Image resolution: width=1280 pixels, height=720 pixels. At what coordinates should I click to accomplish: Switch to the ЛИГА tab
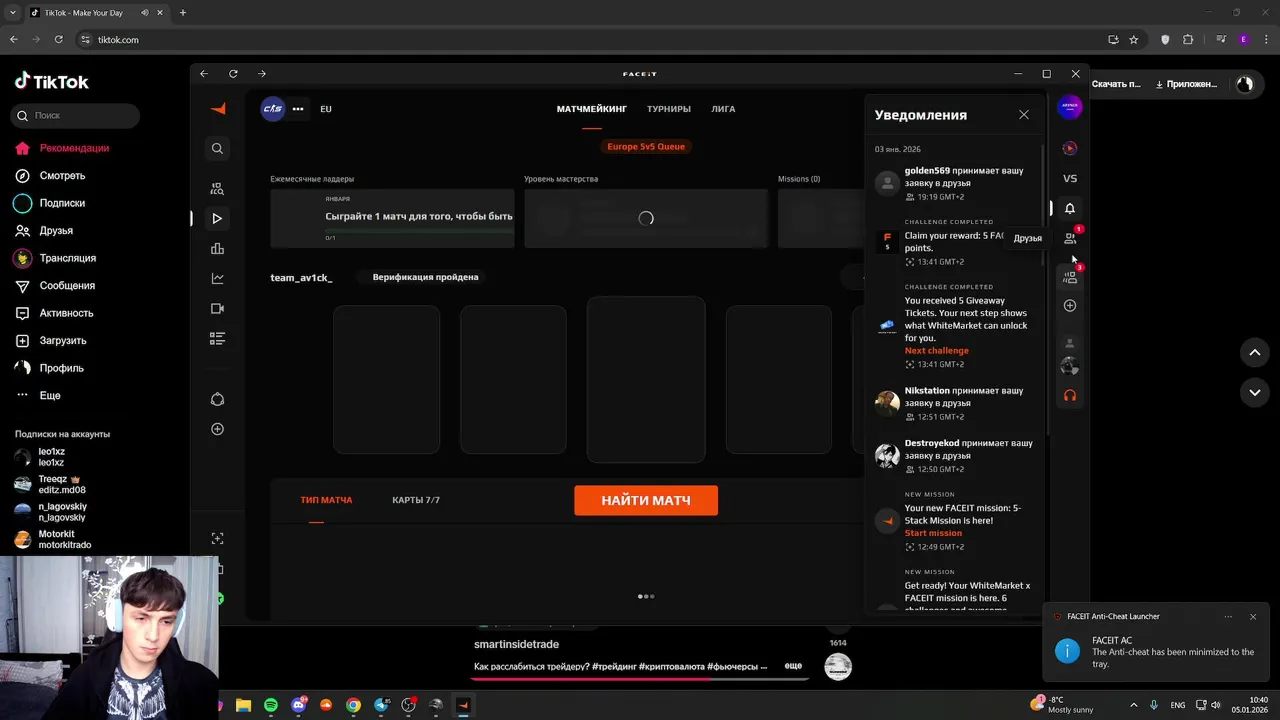point(723,109)
